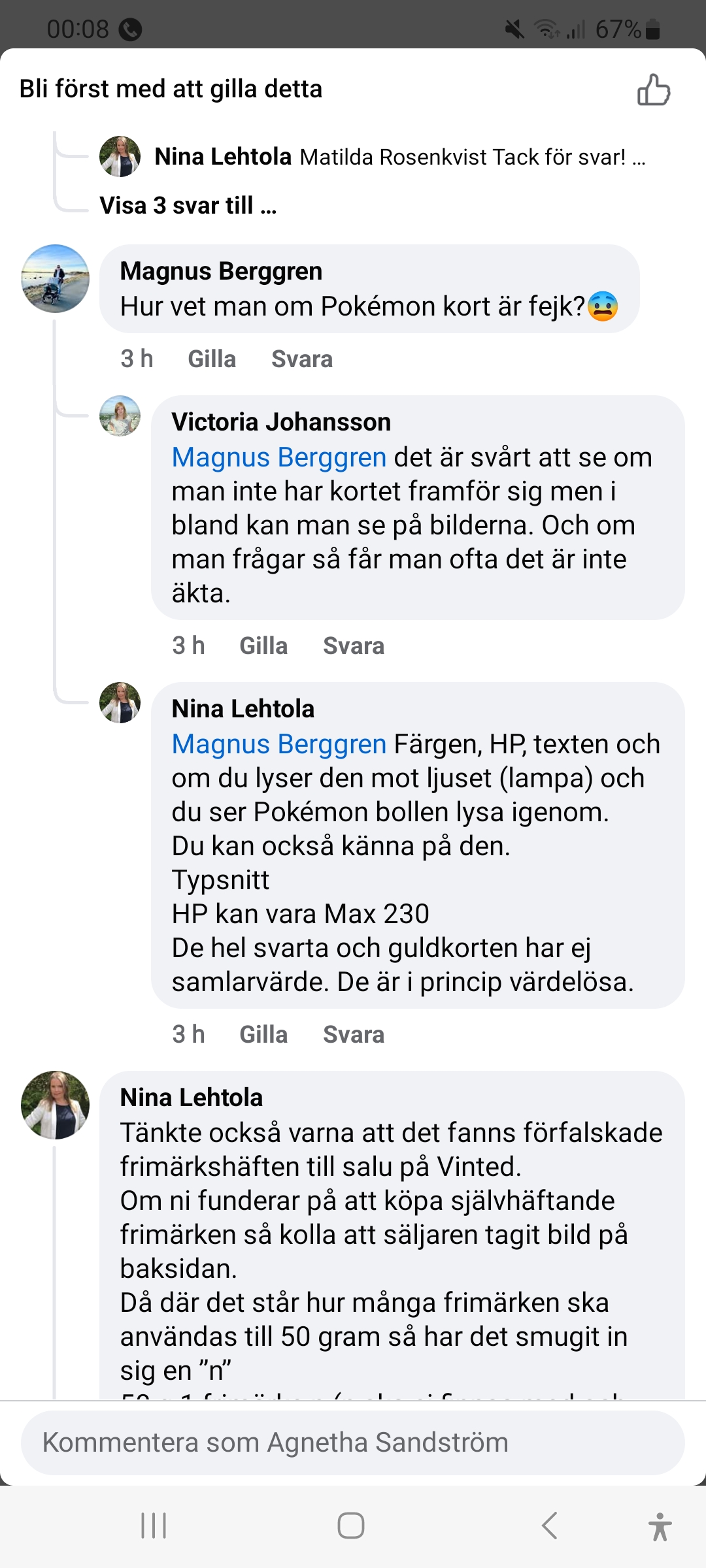The width and height of the screenshot is (706, 1568).
Task: Tap the thumbs-up like icon at top
Action: [654, 90]
